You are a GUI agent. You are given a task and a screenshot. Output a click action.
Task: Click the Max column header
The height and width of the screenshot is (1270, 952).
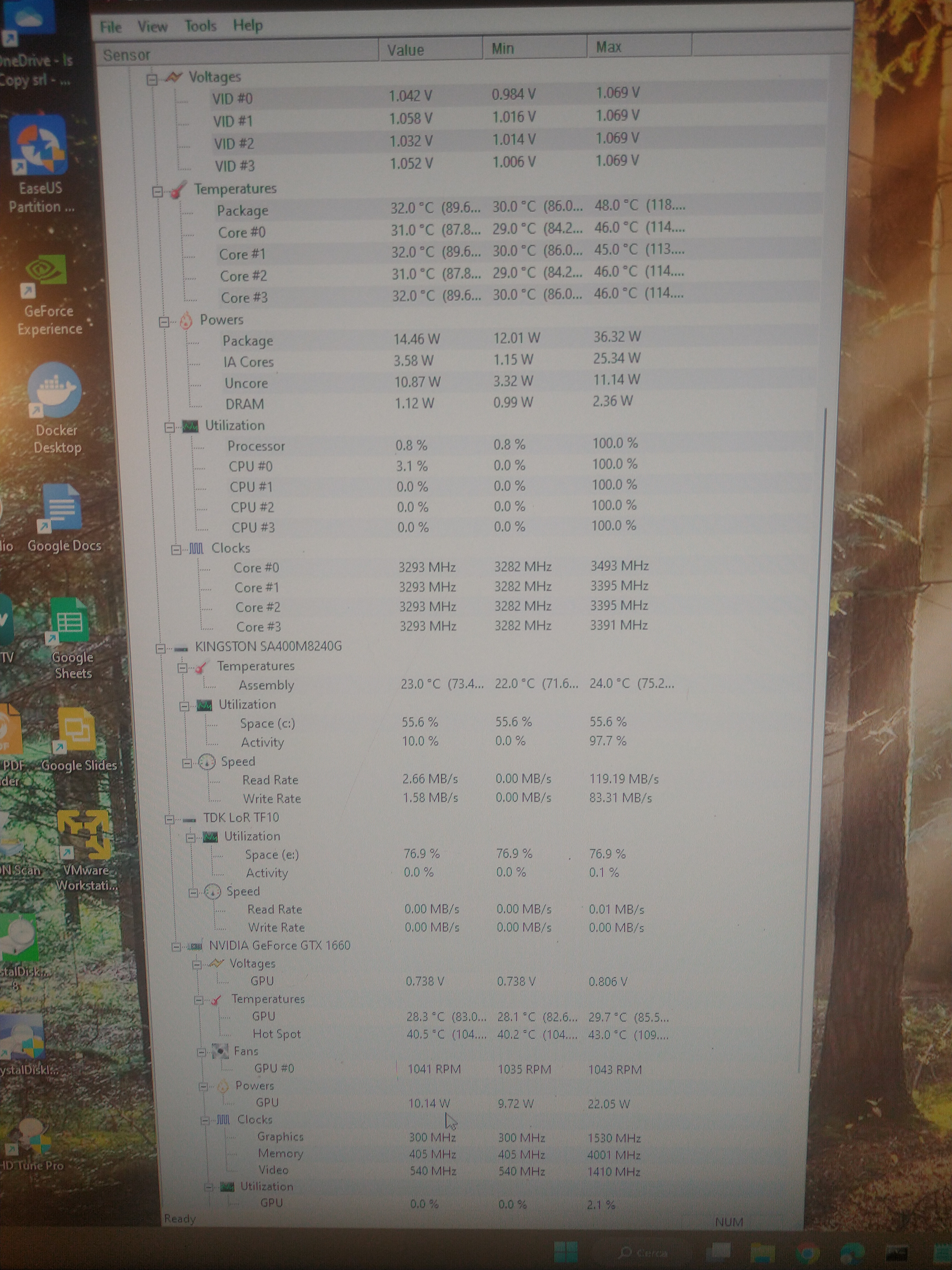[x=639, y=46]
